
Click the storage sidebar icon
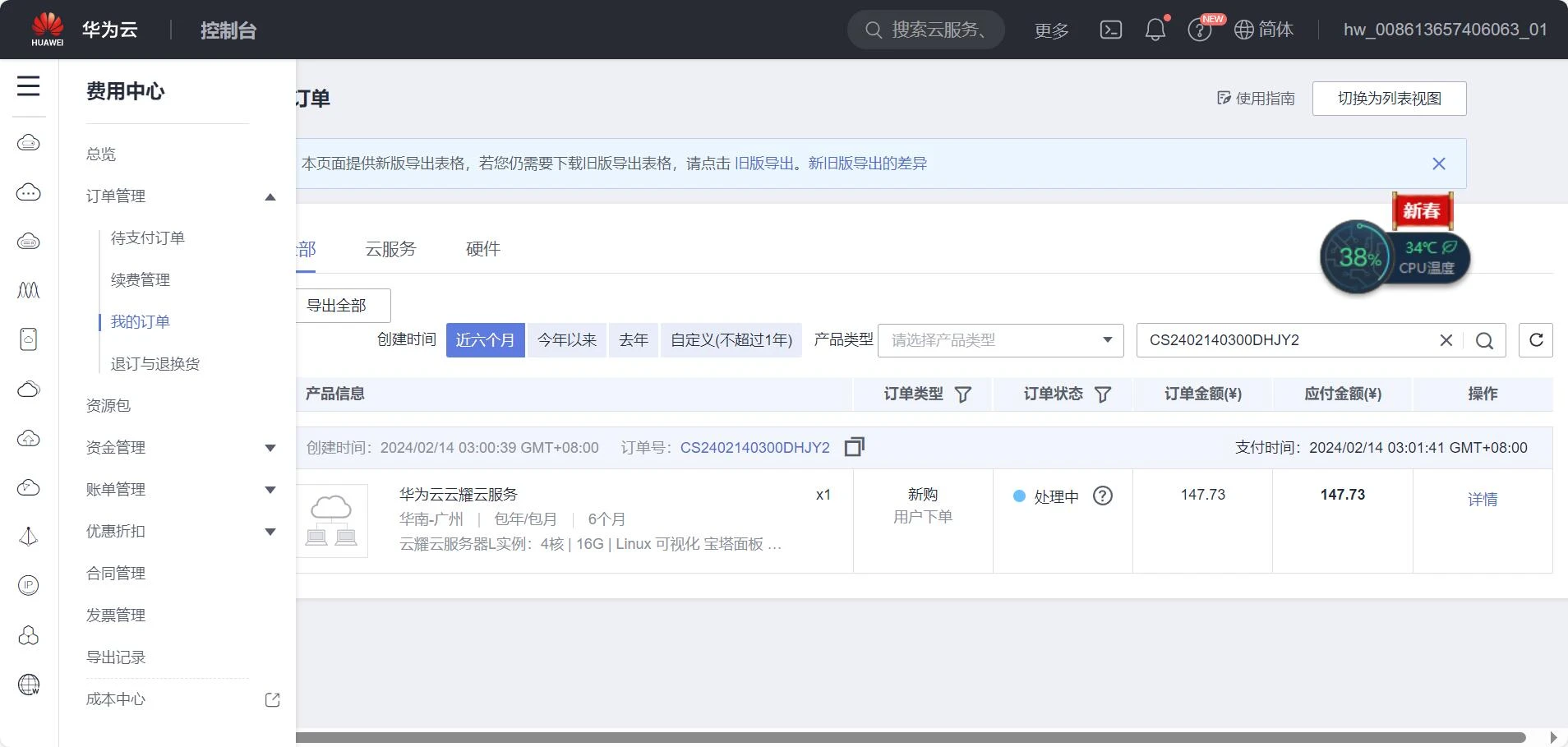29,339
